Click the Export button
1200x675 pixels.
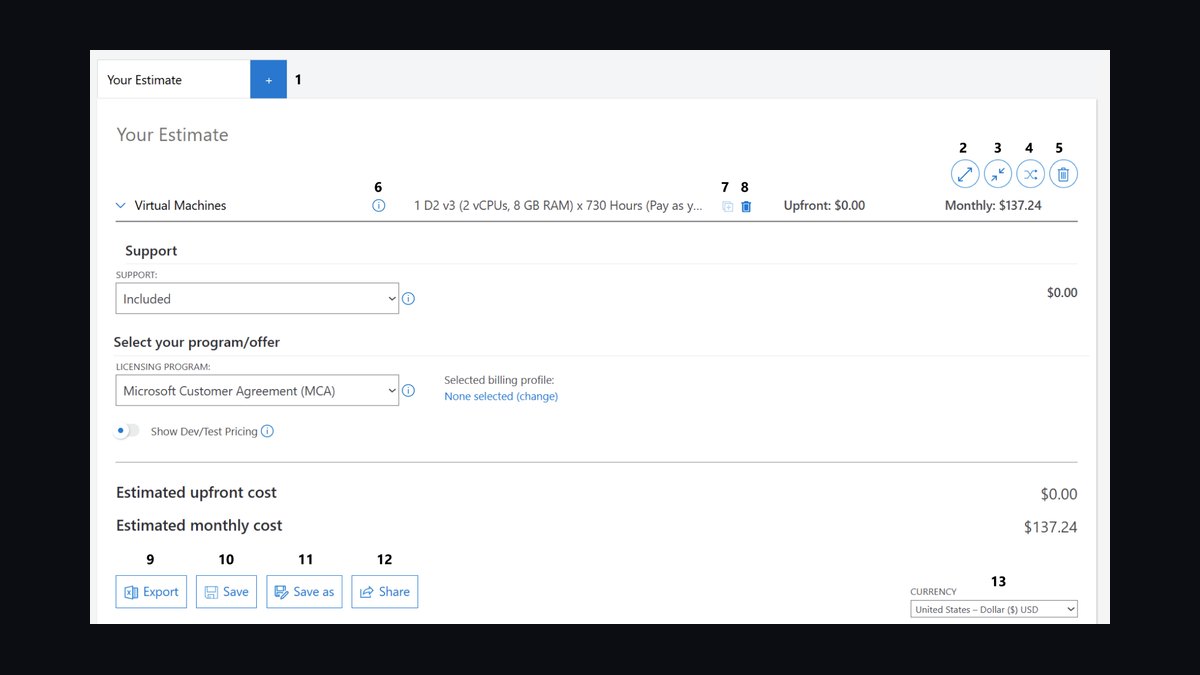pyautogui.click(x=151, y=592)
